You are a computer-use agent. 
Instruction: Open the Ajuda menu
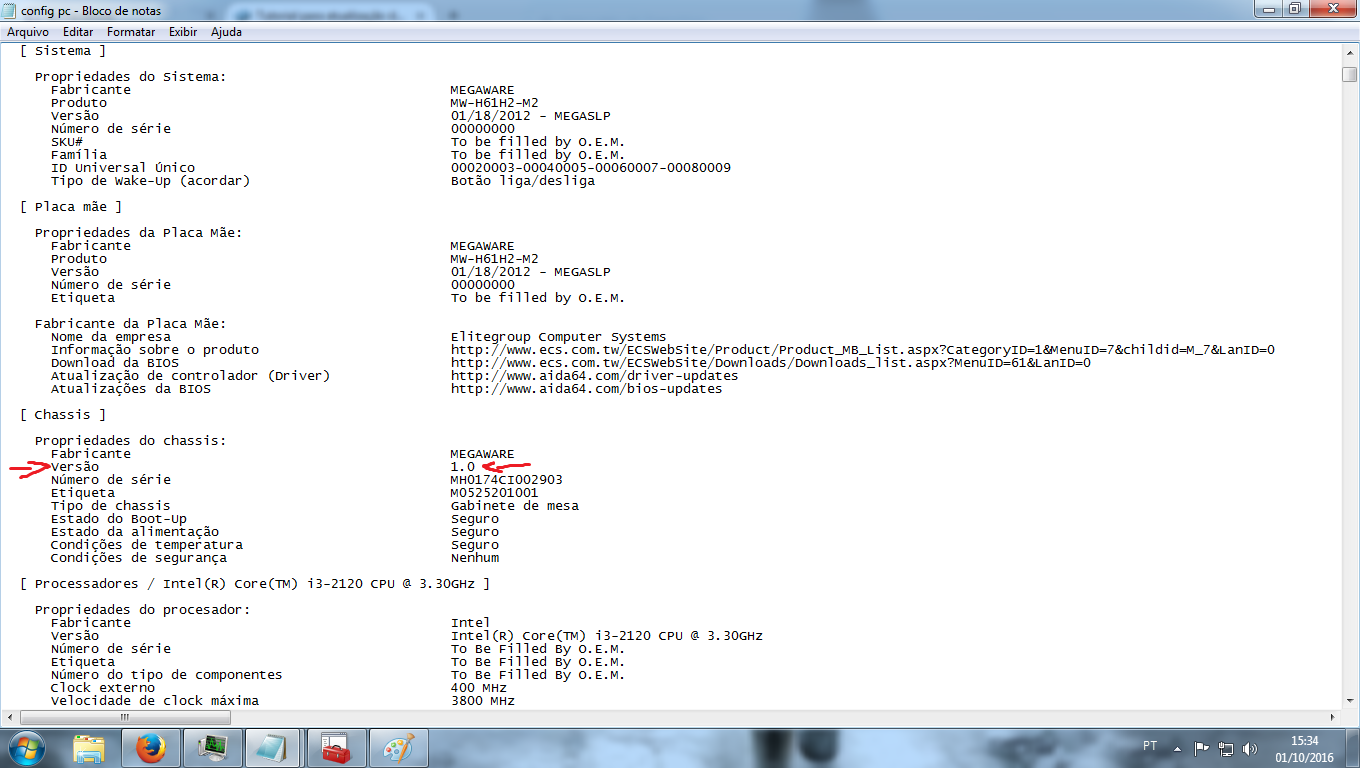pyautogui.click(x=226, y=32)
